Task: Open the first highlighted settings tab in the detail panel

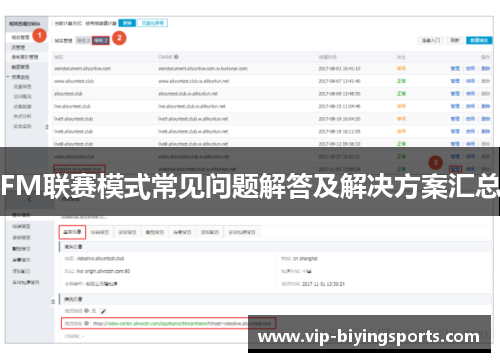Action: tap(72, 232)
